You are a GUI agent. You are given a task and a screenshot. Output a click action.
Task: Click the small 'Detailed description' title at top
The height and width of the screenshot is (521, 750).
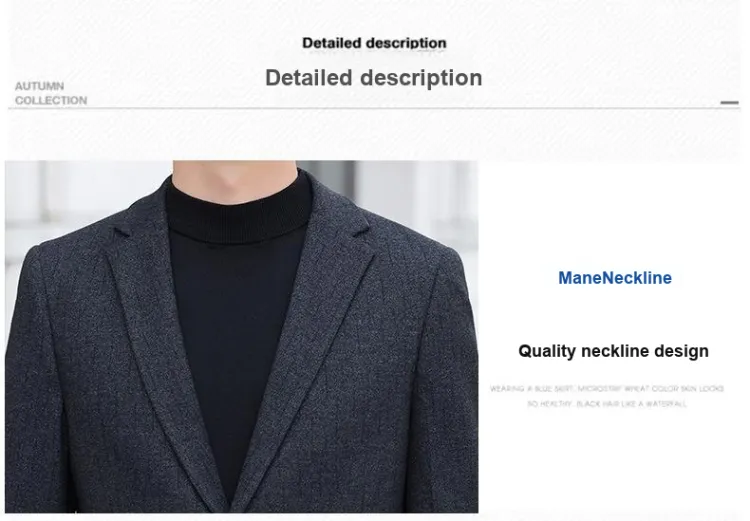coord(374,43)
